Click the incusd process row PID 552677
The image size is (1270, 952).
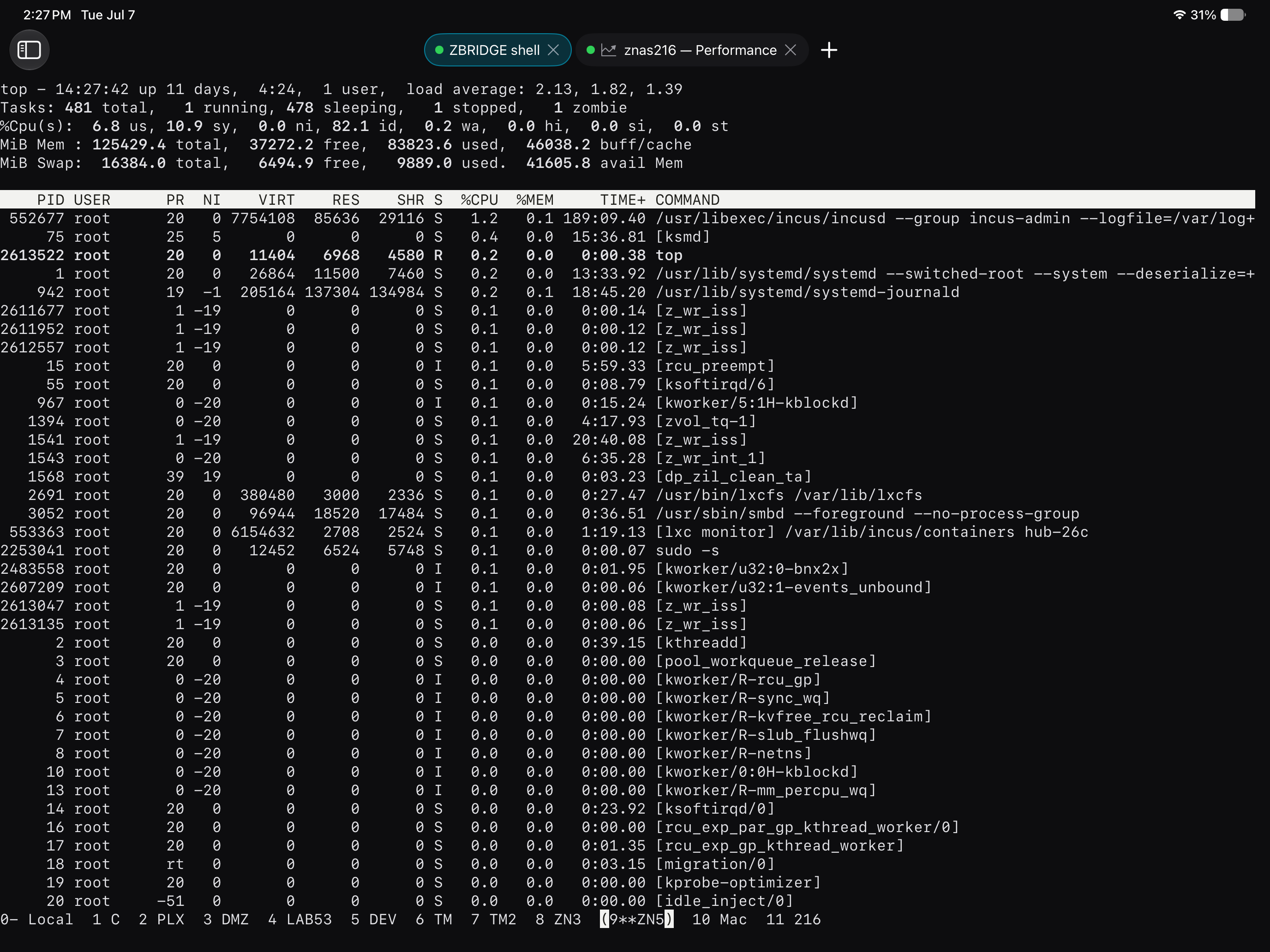point(628,218)
